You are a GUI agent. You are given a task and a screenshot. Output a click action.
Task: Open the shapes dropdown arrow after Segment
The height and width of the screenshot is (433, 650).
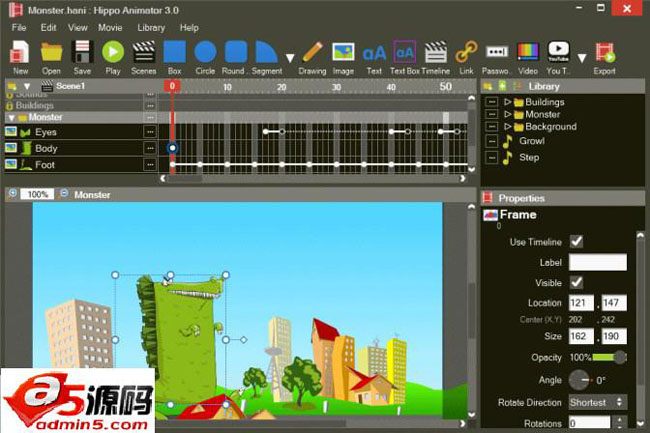click(290, 58)
